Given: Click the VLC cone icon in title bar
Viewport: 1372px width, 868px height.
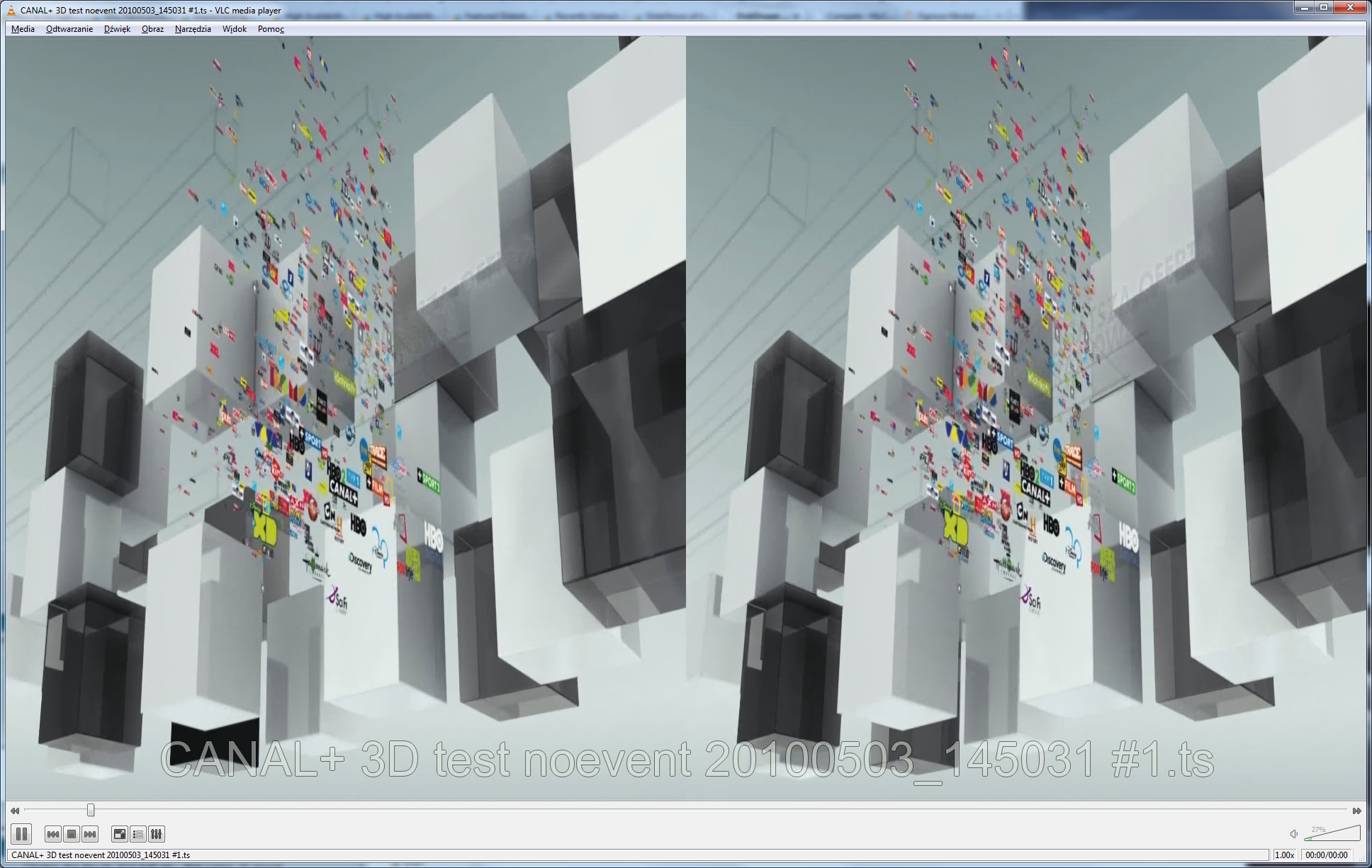Looking at the screenshot, I should [11, 10].
